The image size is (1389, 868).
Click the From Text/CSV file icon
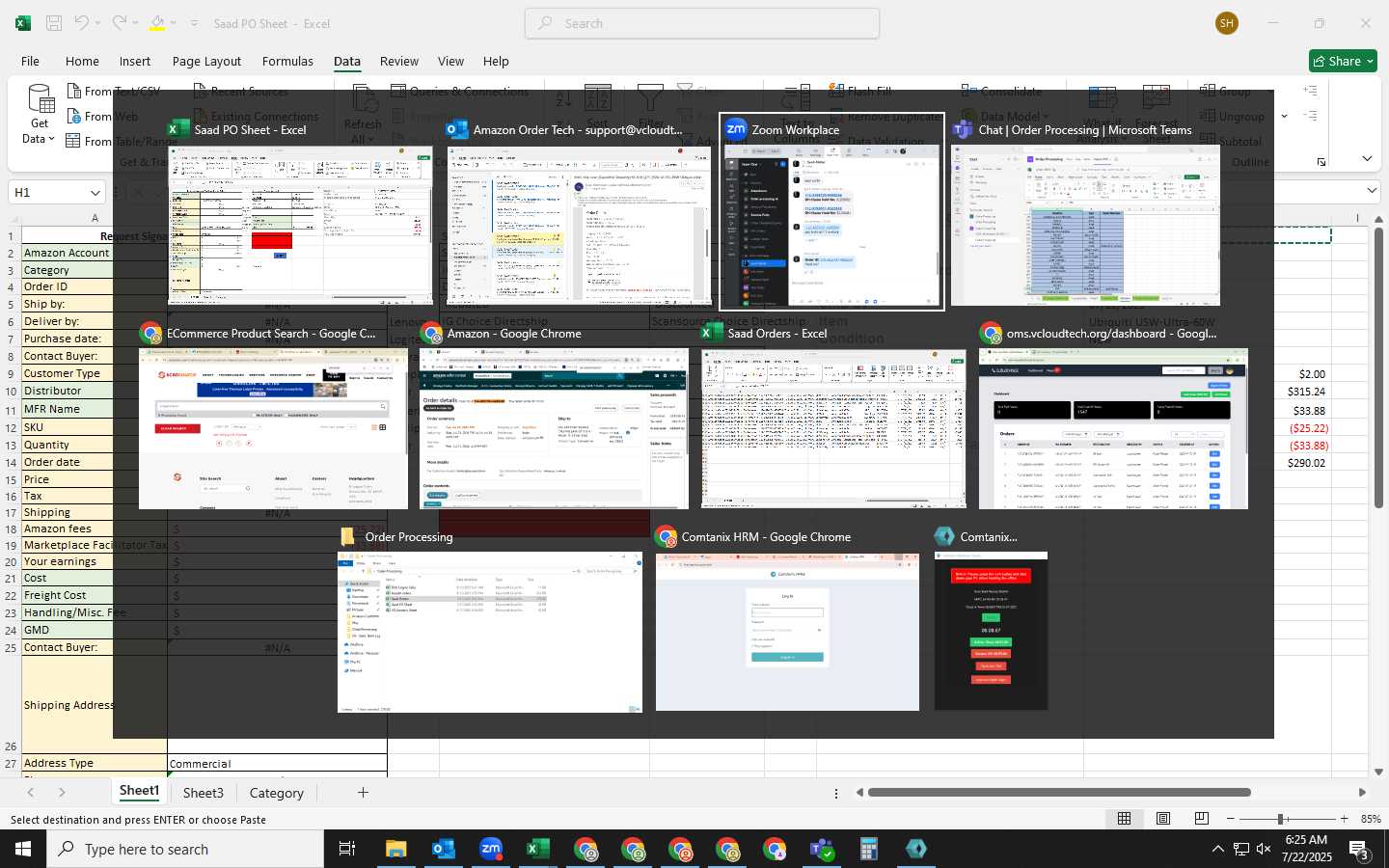(74, 91)
